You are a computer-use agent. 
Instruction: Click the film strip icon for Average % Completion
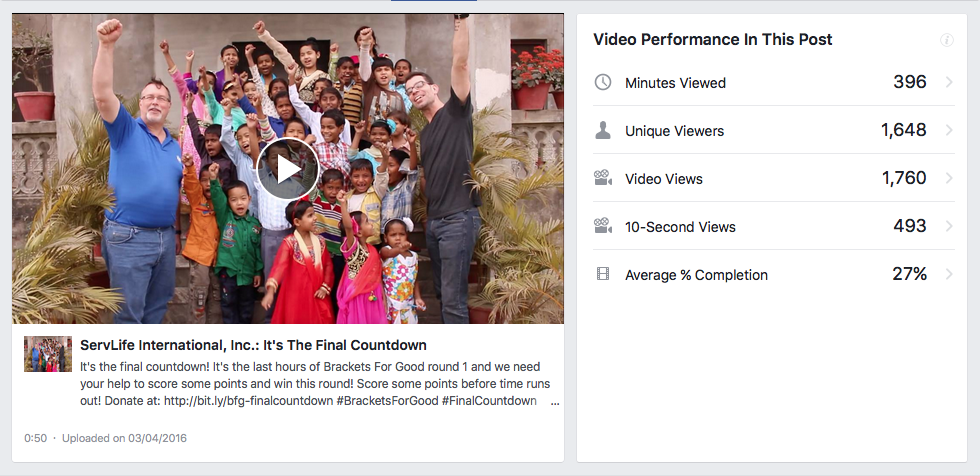tap(603, 274)
